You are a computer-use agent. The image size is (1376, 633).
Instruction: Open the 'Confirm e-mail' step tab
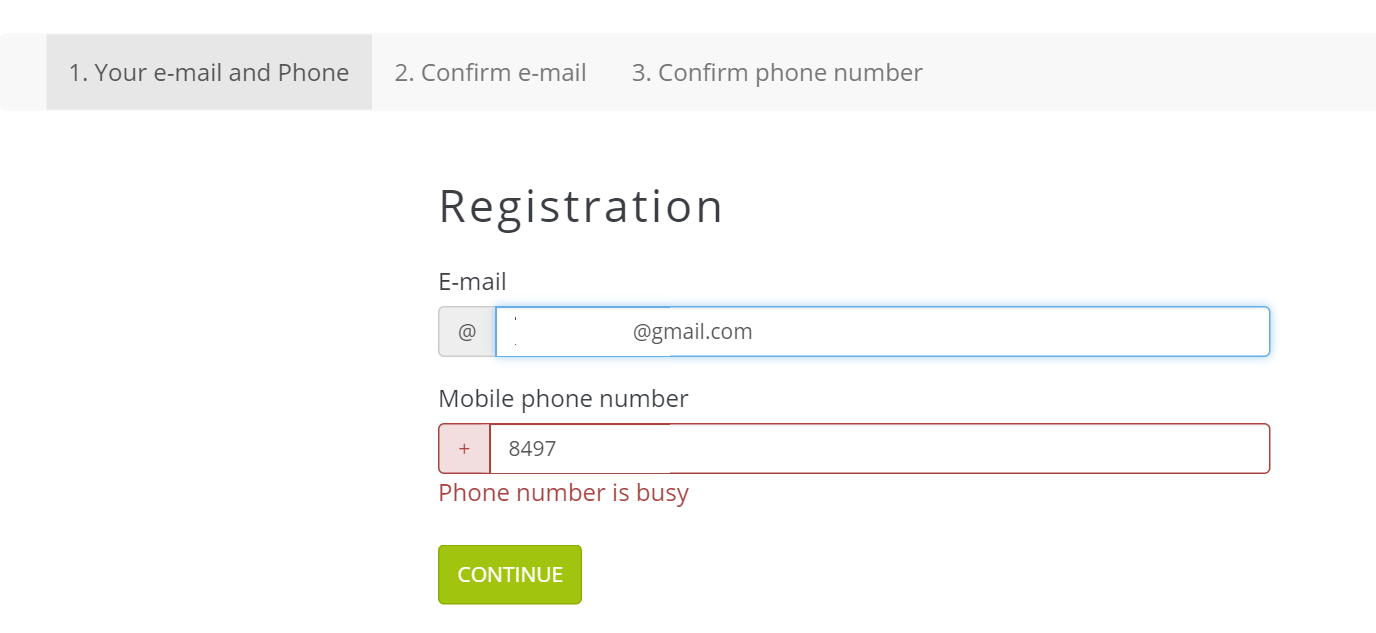tap(490, 73)
